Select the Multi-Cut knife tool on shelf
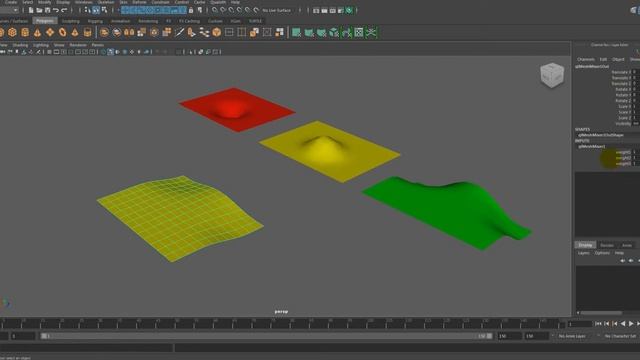 coord(179,33)
